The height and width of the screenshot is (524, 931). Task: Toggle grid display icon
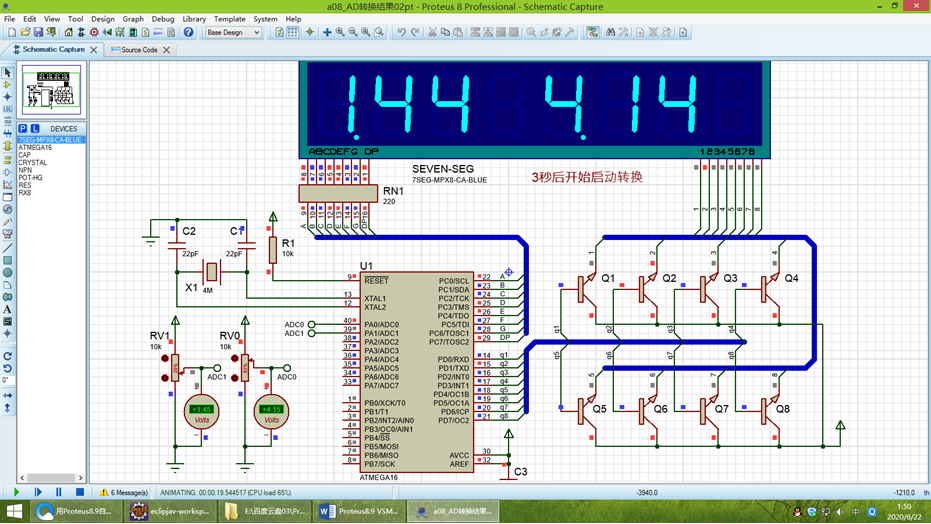[293, 33]
